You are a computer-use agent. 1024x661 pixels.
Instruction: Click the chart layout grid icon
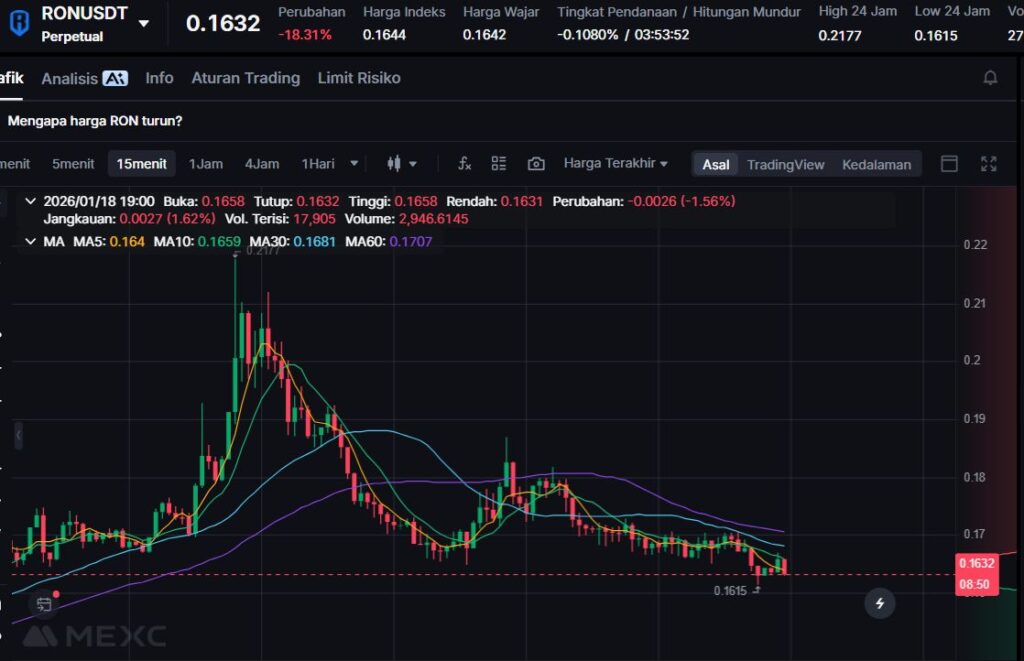pos(499,164)
